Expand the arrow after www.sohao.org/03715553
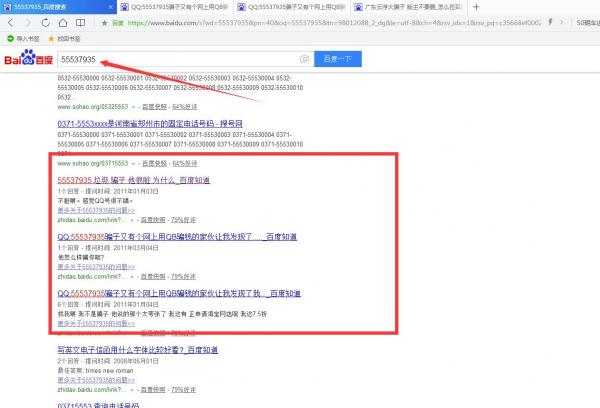The height and width of the screenshot is (408, 600). coord(134,164)
